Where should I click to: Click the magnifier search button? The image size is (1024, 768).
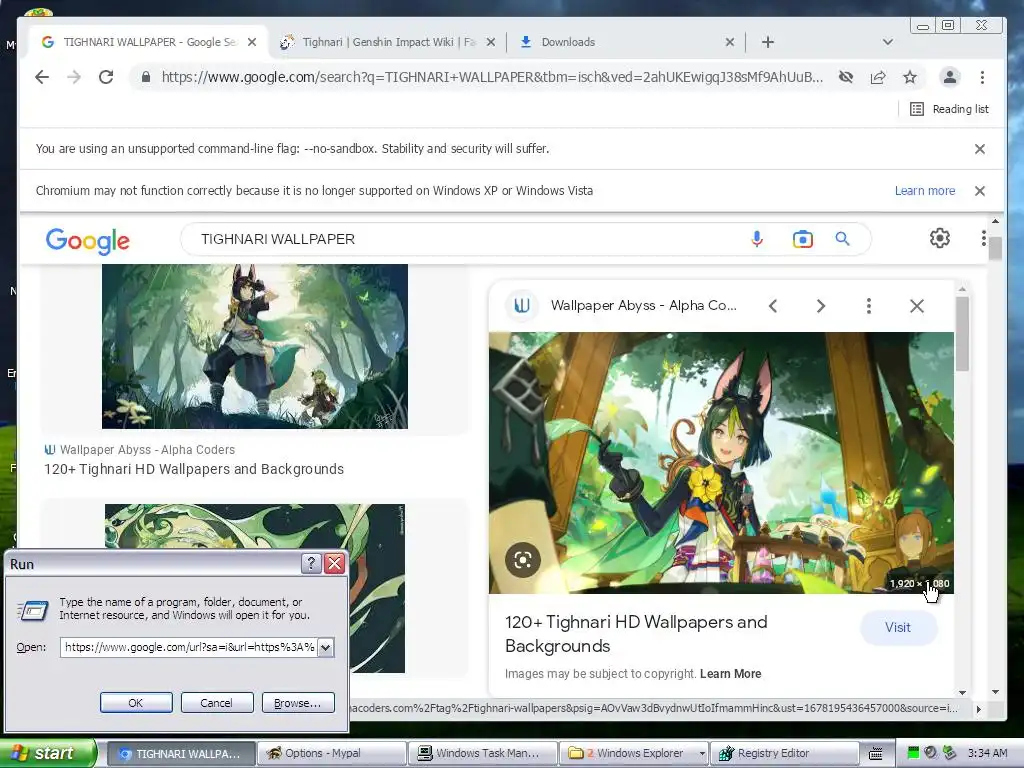point(842,239)
